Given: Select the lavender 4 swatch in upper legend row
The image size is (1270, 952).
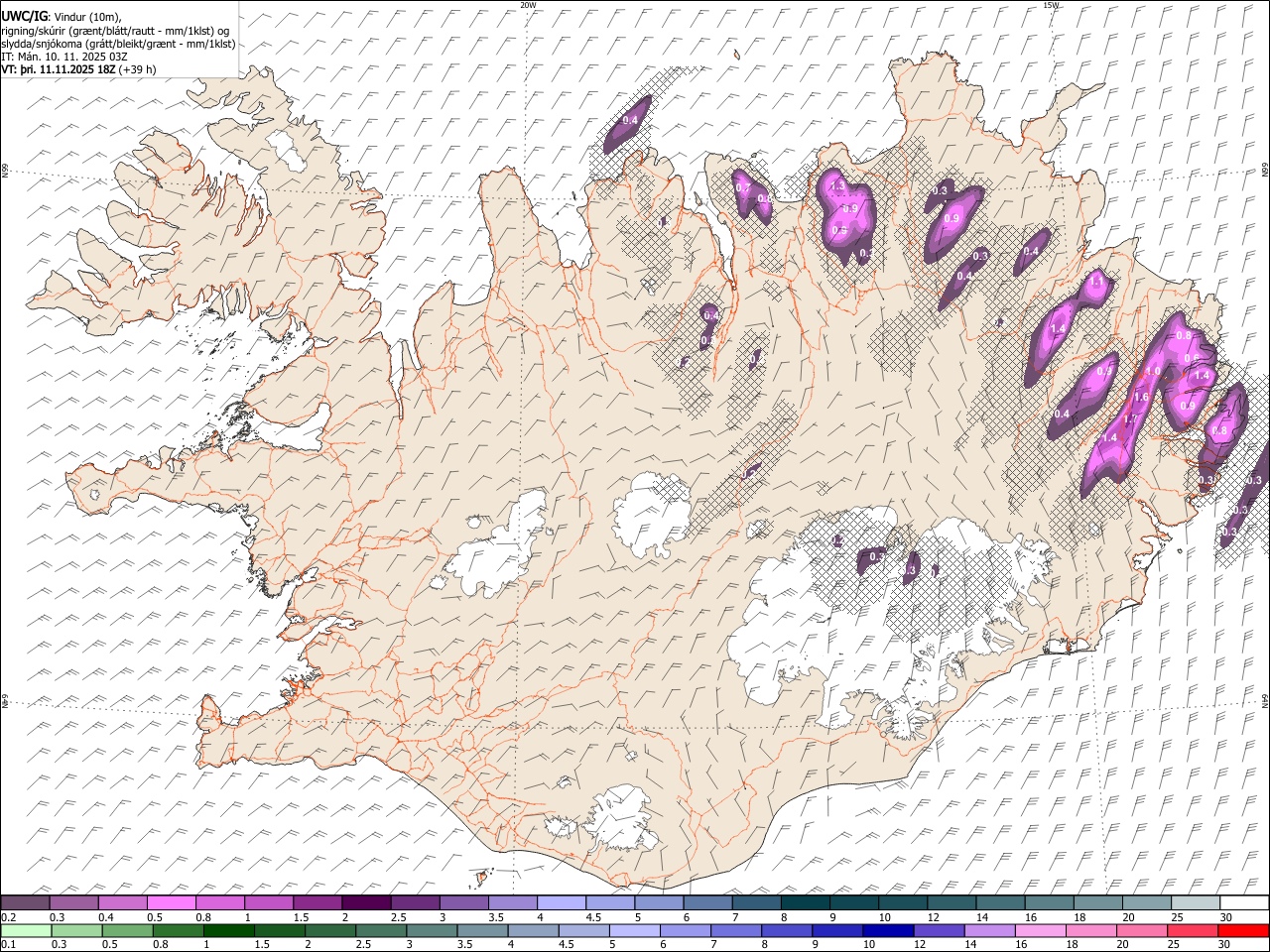Looking at the screenshot, I should tap(562, 903).
